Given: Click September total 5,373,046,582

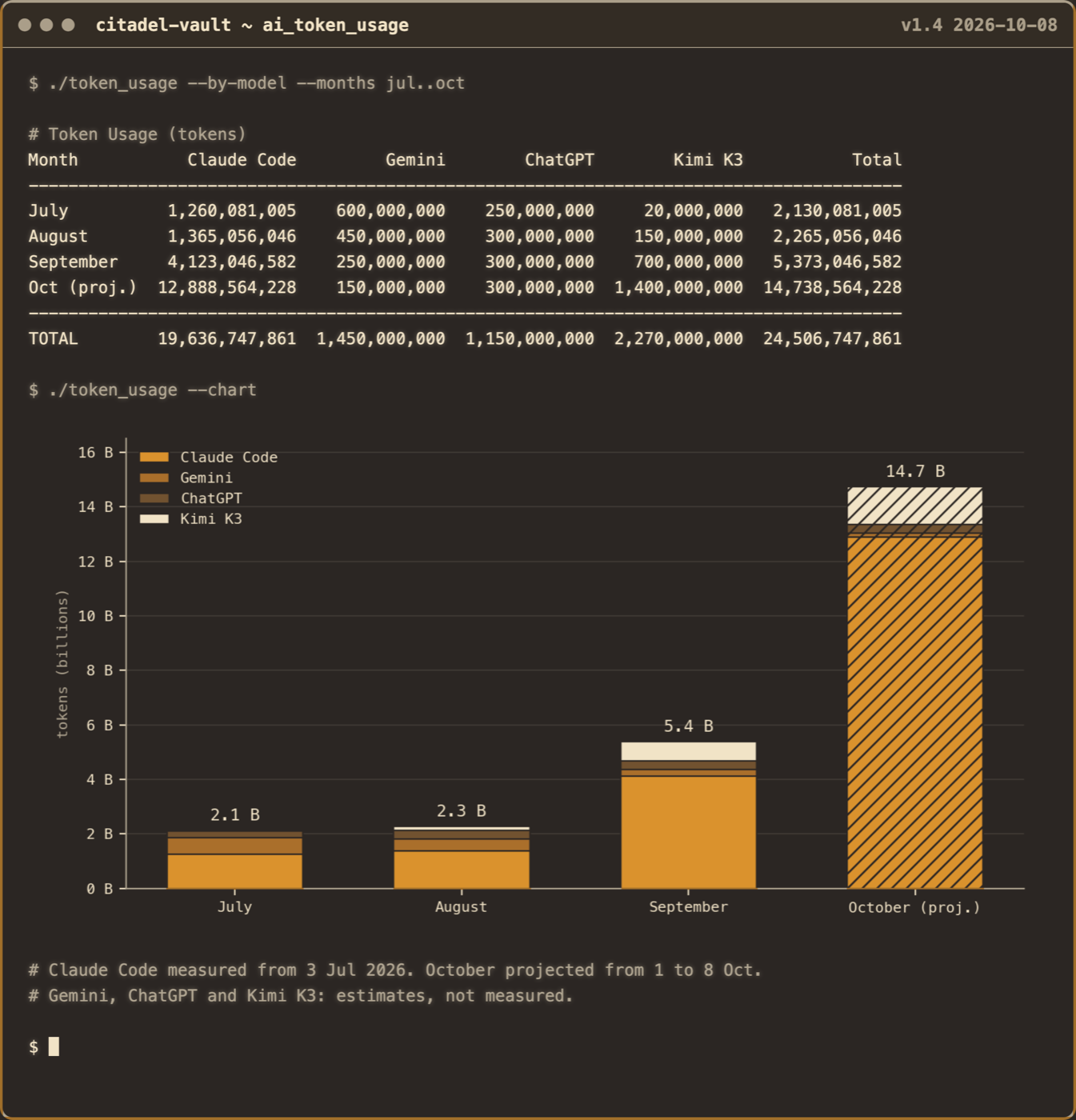Looking at the screenshot, I should 837,262.
